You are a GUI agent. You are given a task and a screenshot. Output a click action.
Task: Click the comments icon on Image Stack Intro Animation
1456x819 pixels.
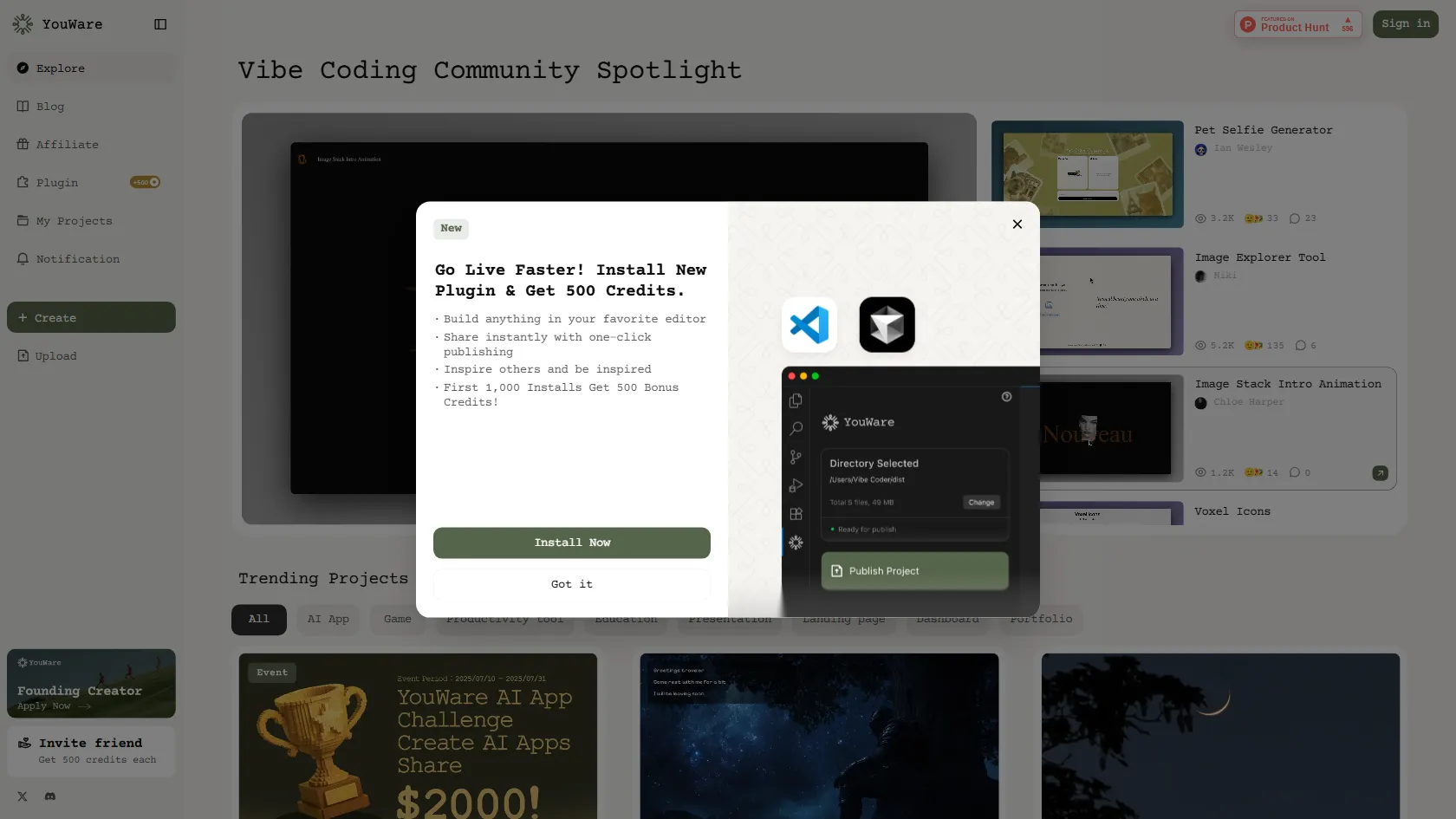click(x=1294, y=472)
